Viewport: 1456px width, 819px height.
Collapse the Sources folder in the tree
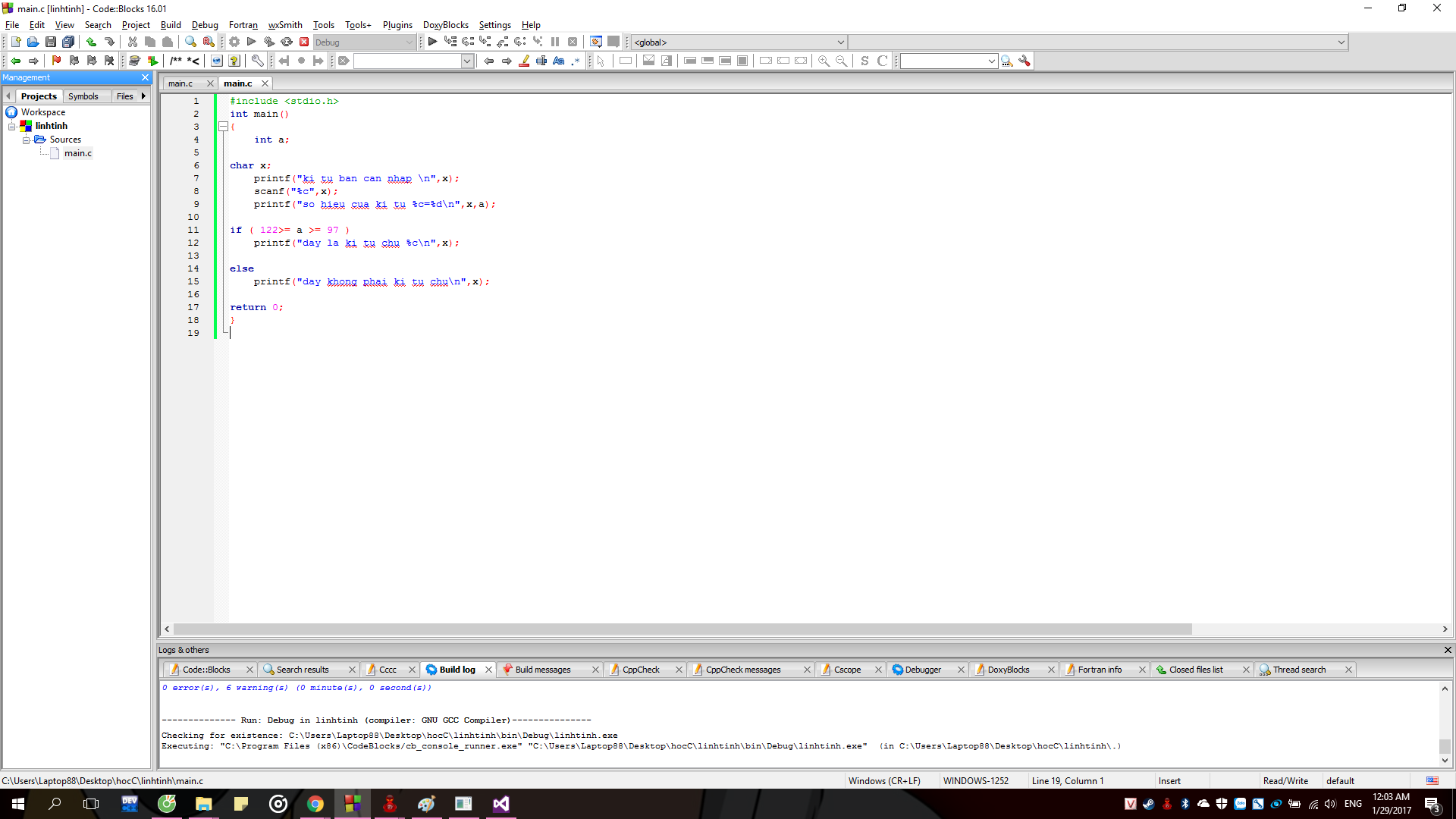[x=27, y=140]
